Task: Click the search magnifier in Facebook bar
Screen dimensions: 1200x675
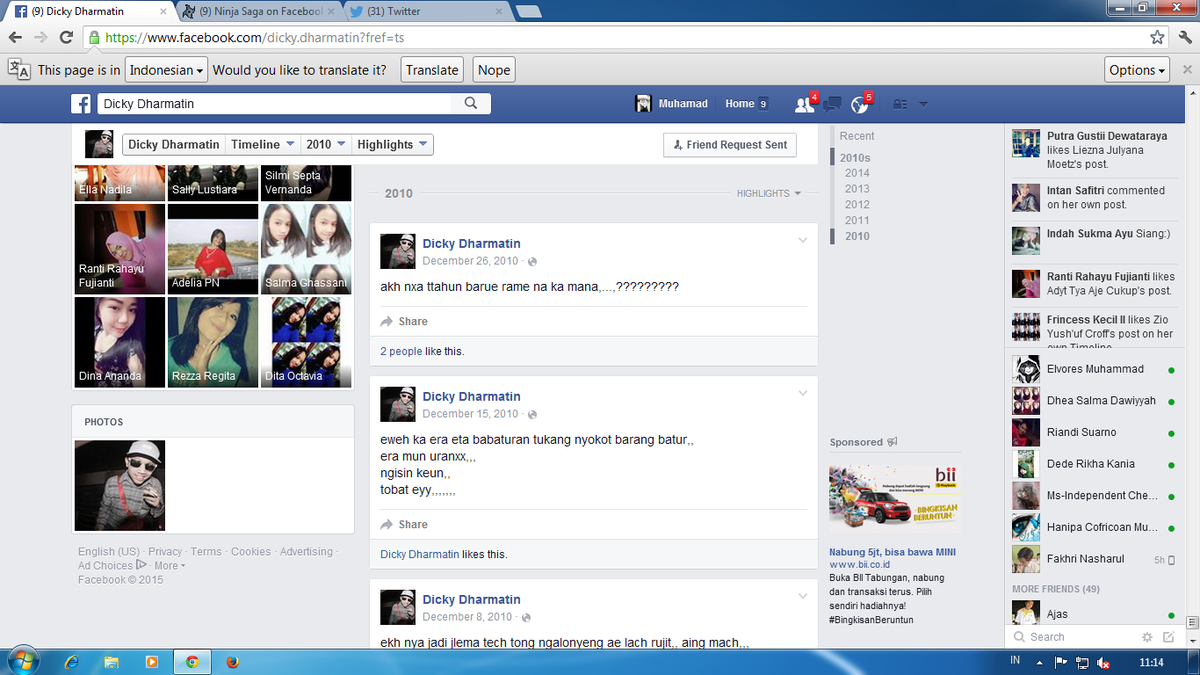Action: 471,103
